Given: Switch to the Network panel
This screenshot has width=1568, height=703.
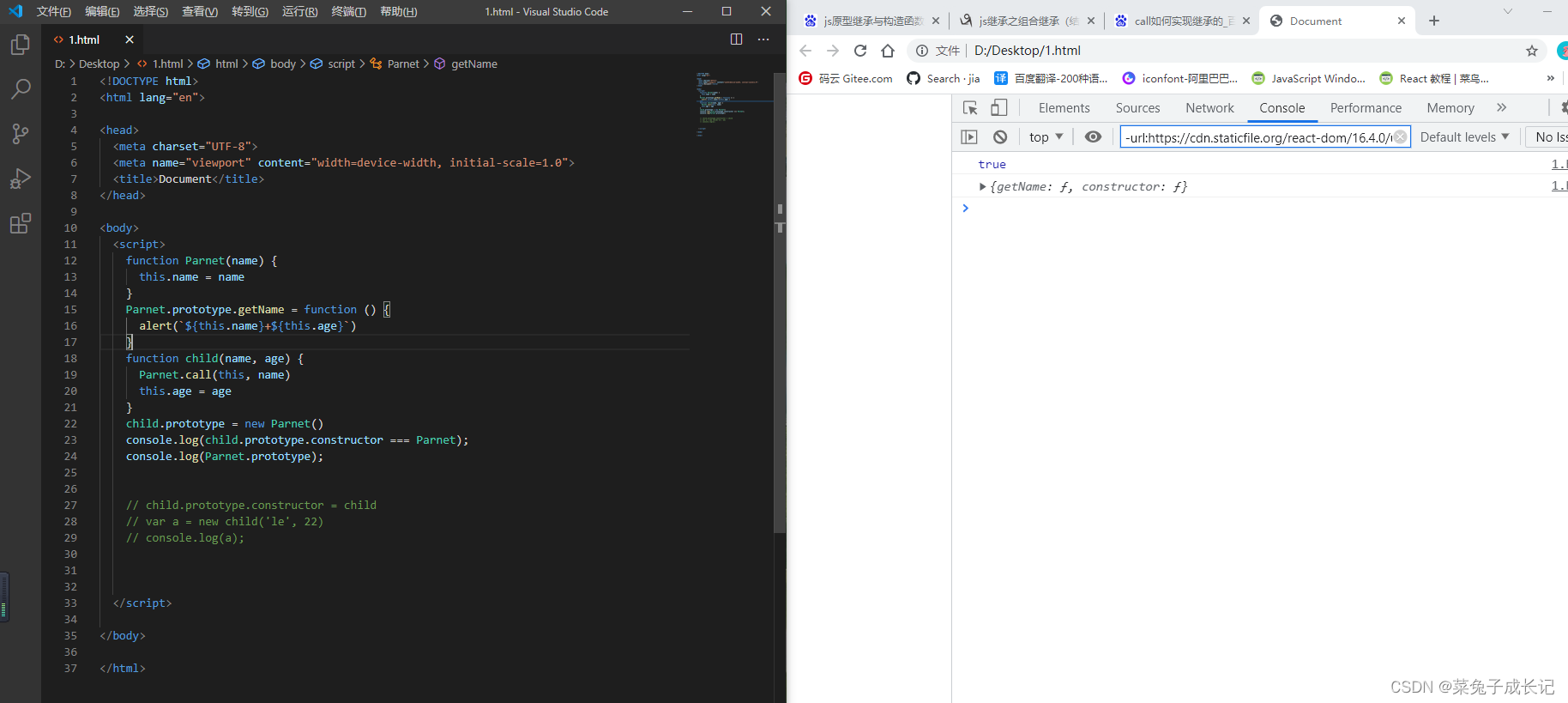Looking at the screenshot, I should (1209, 108).
